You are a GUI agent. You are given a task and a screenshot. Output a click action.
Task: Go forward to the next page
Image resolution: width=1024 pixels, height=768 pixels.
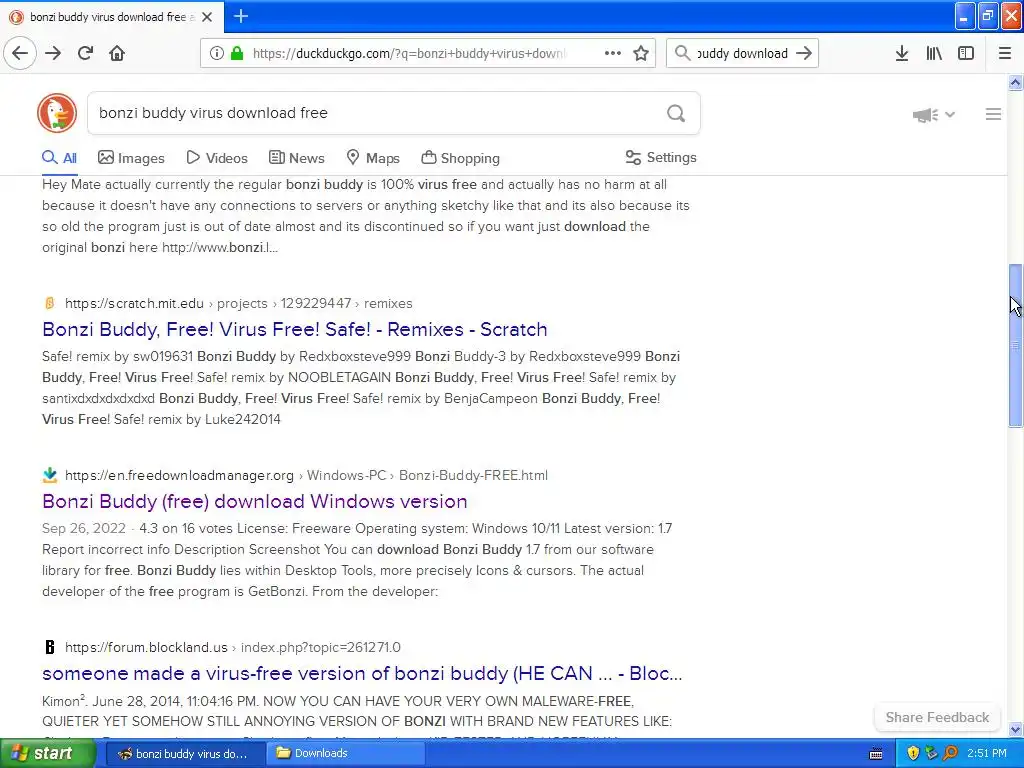(x=53, y=53)
